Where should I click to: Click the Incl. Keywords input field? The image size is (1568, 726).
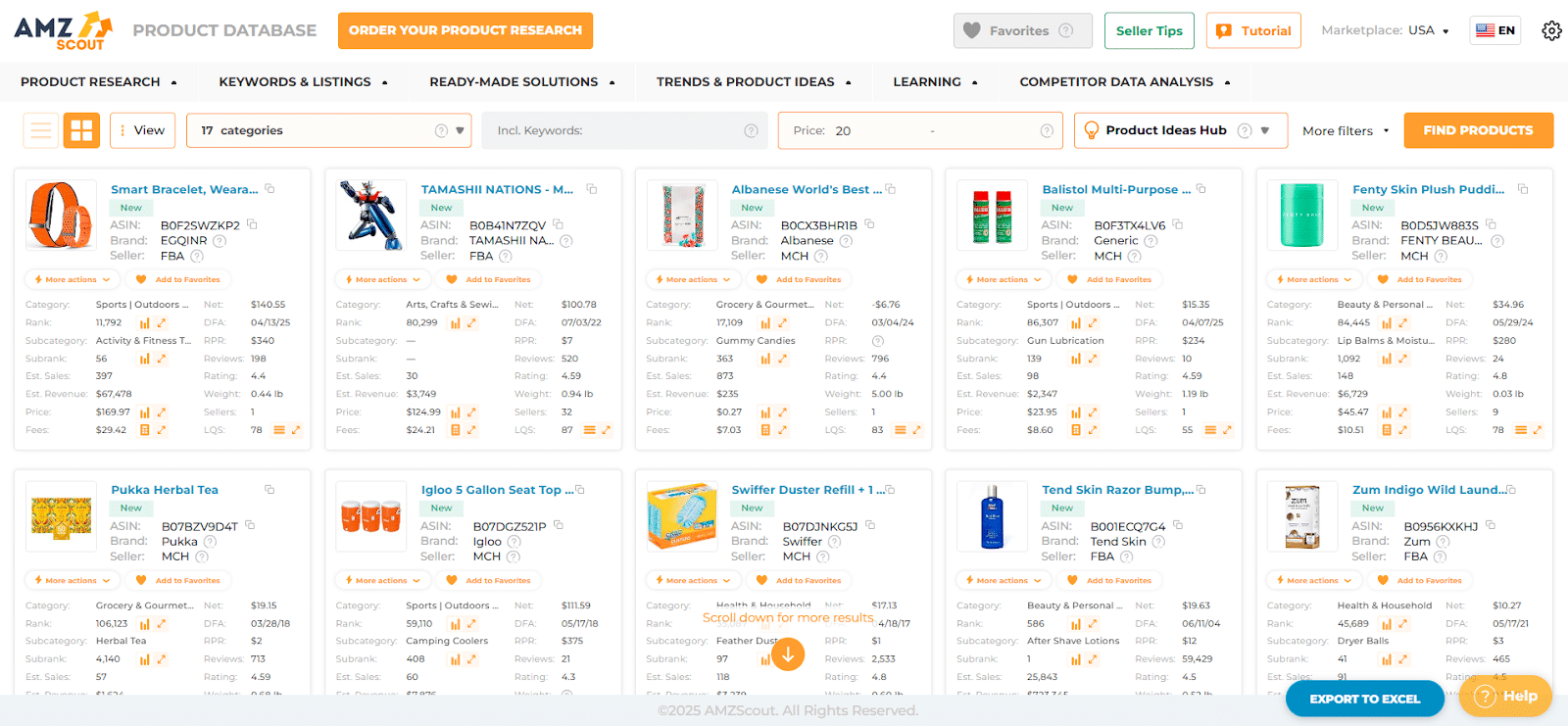[623, 130]
